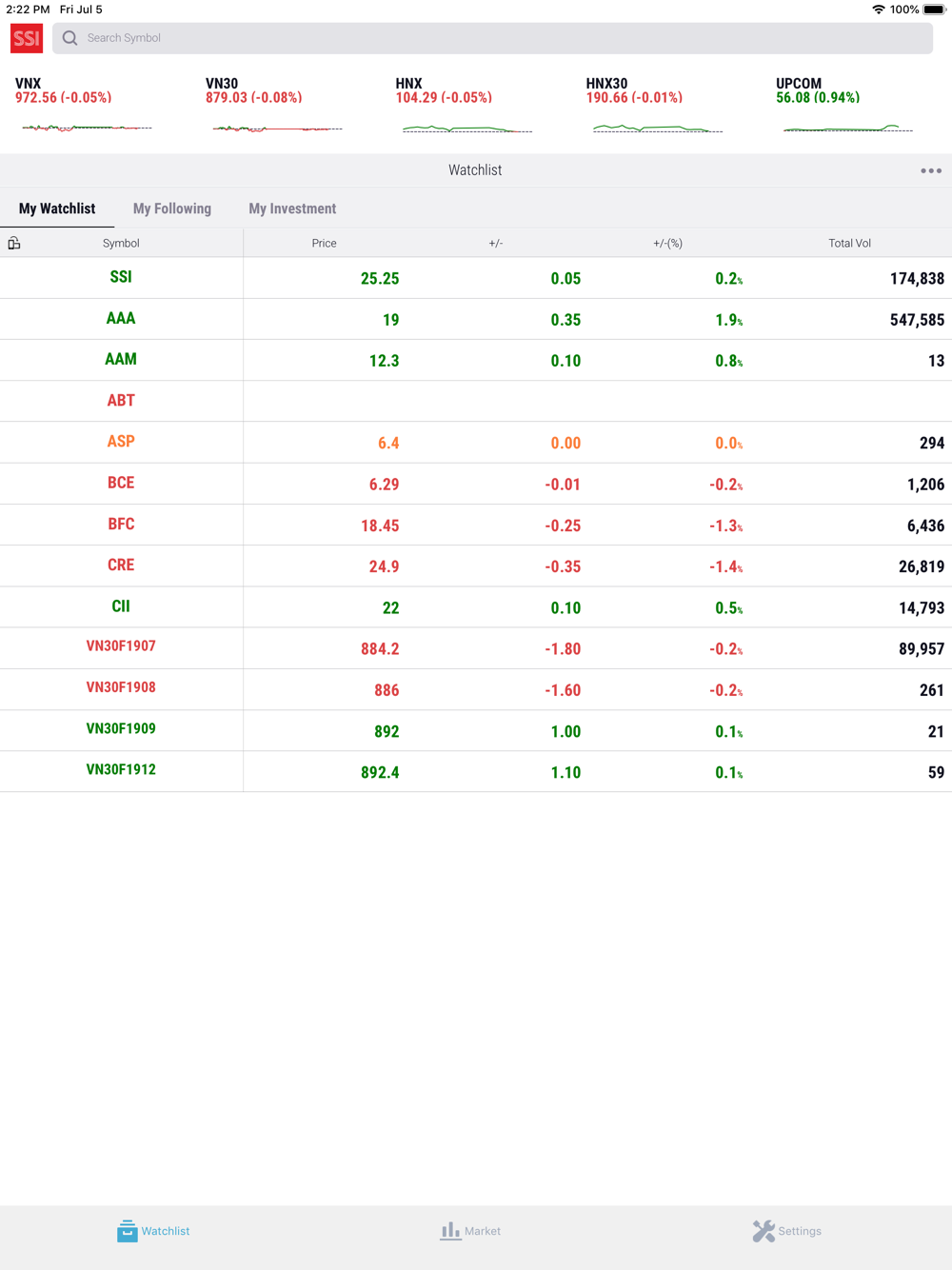Tap BFC percent change -1.3%
The image size is (952, 1270).
click(725, 526)
